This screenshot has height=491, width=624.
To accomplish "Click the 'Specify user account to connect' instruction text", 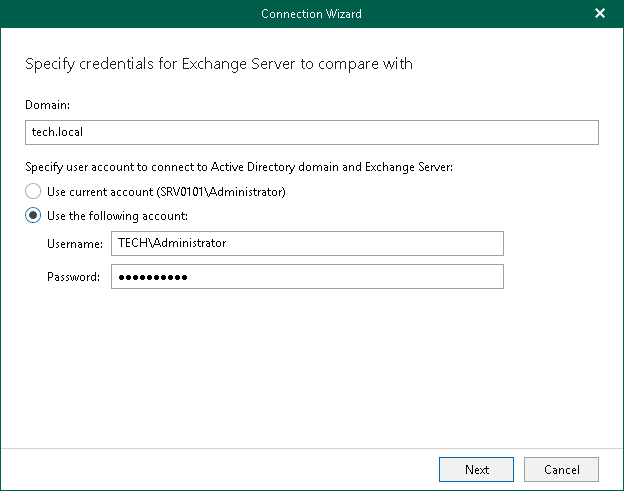I will [x=238, y=167].
